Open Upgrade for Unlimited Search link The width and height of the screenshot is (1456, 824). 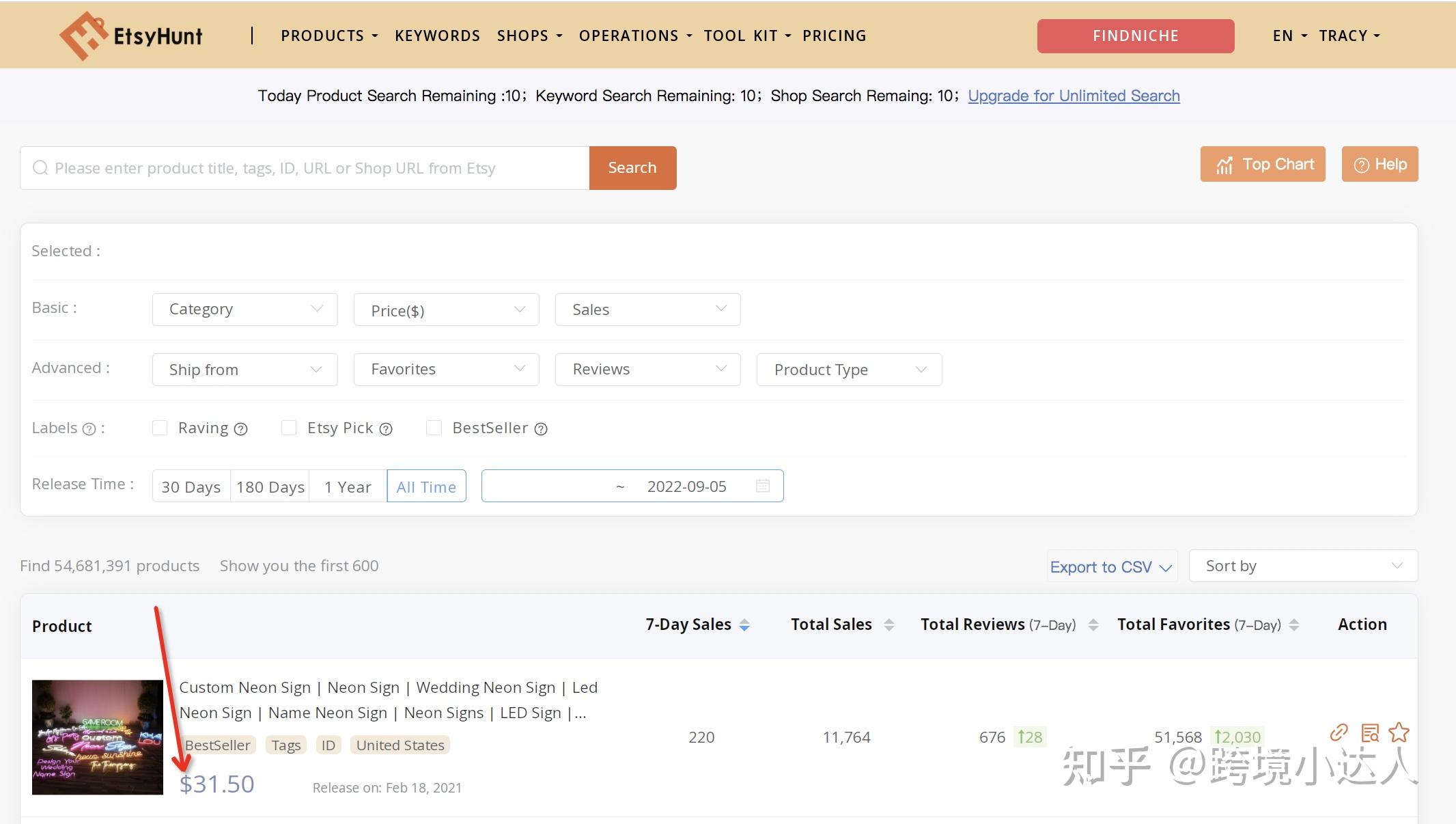tap(1074, 96)
